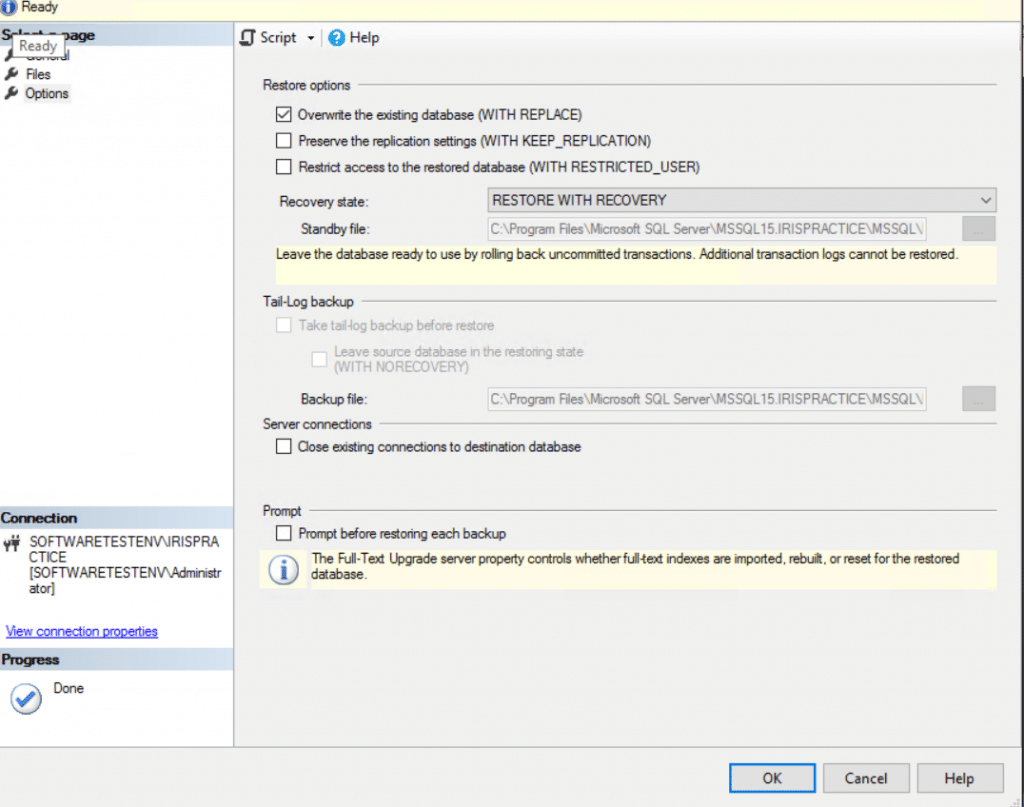This screenshot has width=1024, height=807.
Task: Click the Cancel button
Action: pos(866,778)
